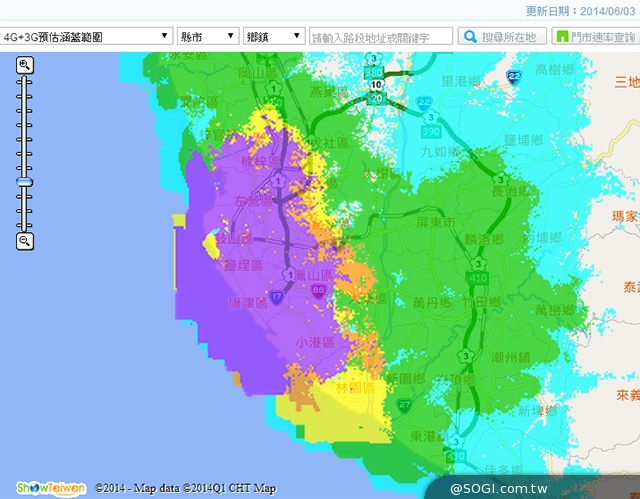Click the highway 88 shield icon
Image resolution: width=640 pixels, height=499 pixels.
click(x=318, y=291)
